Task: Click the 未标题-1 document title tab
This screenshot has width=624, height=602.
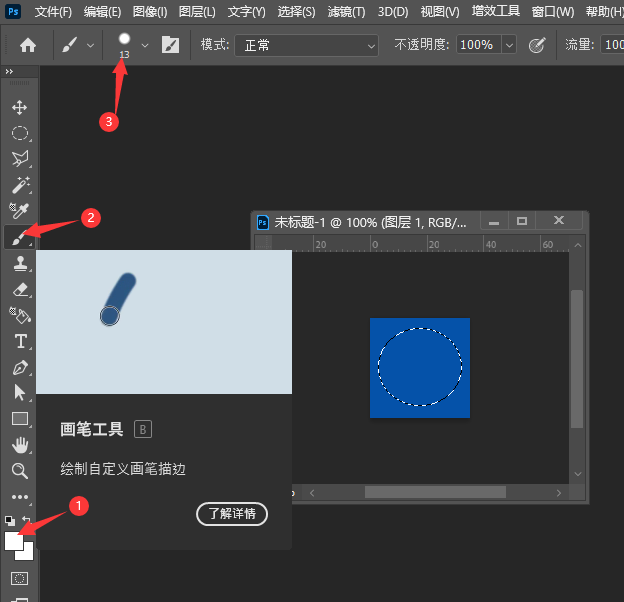Action: [x=370, y=222]
